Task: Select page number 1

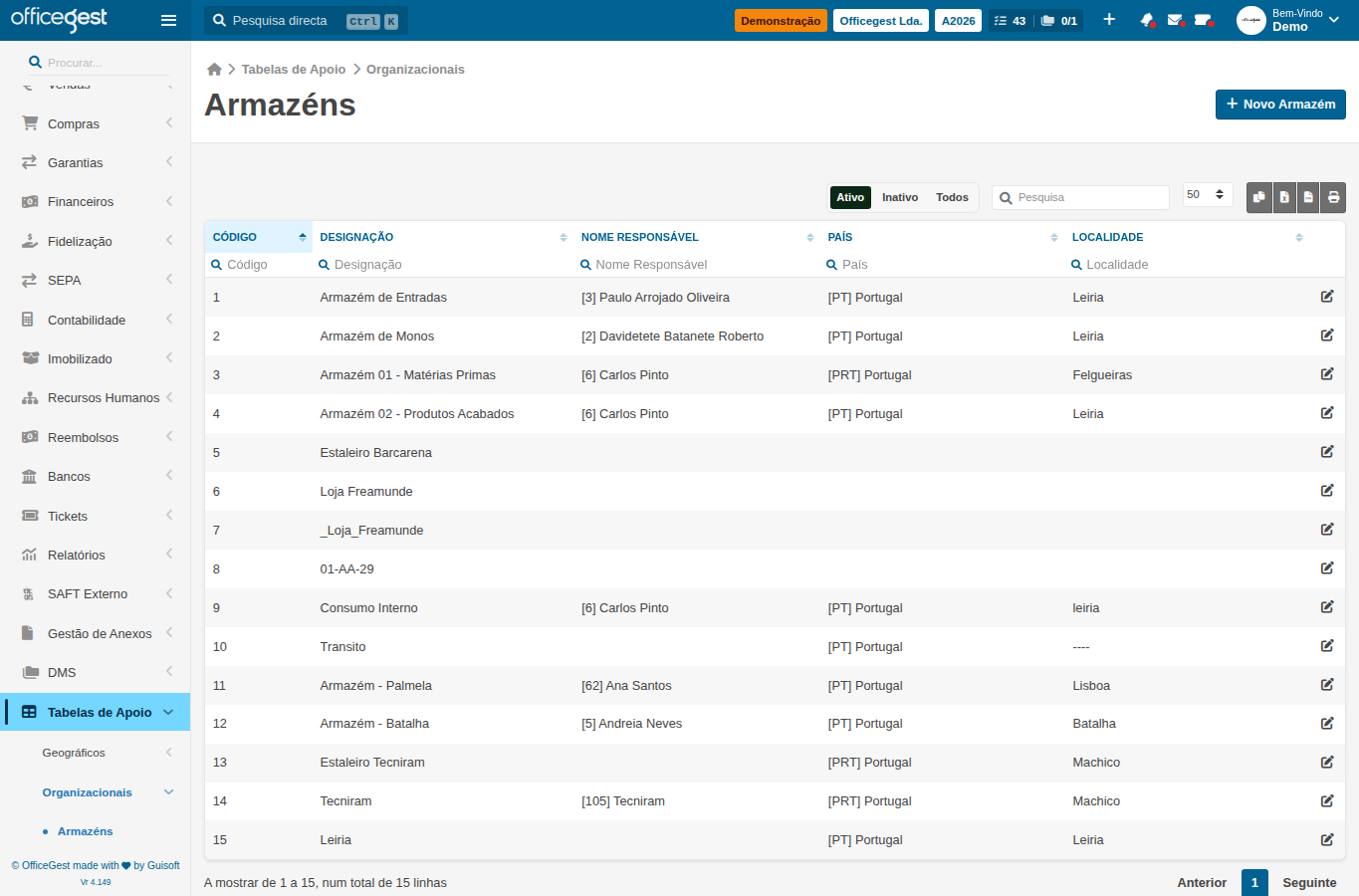Action: point(1254,882)
